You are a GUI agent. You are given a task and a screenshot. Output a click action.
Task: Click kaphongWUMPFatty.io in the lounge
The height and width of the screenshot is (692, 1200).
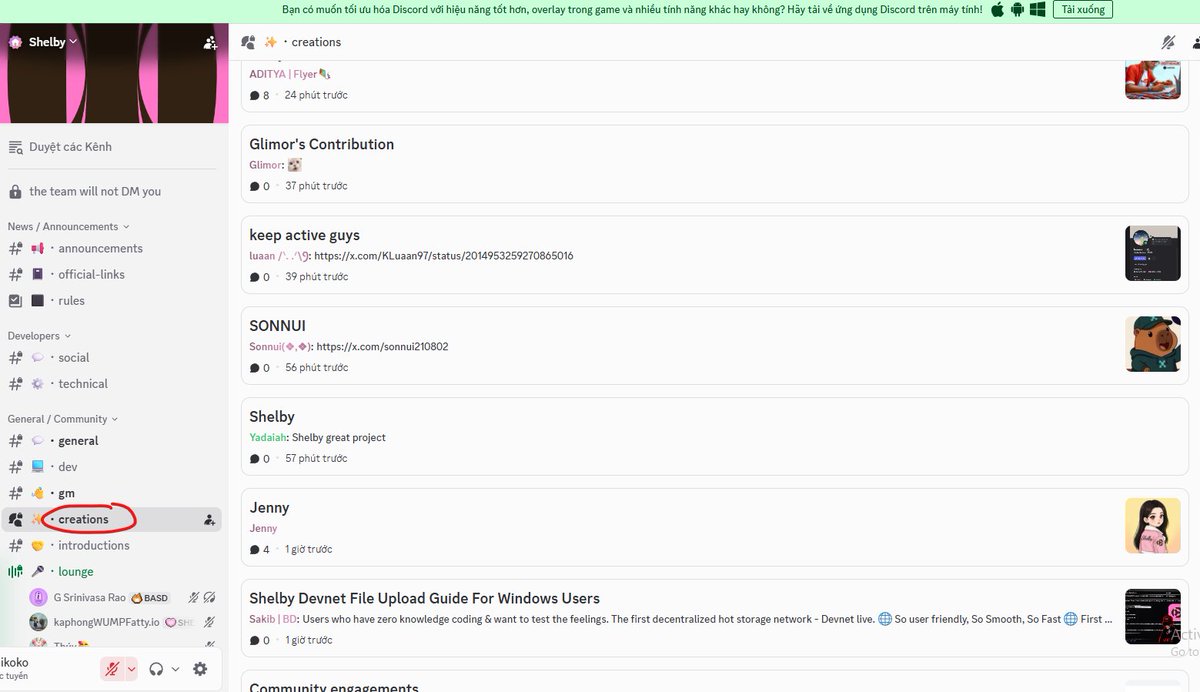point(106,622)
